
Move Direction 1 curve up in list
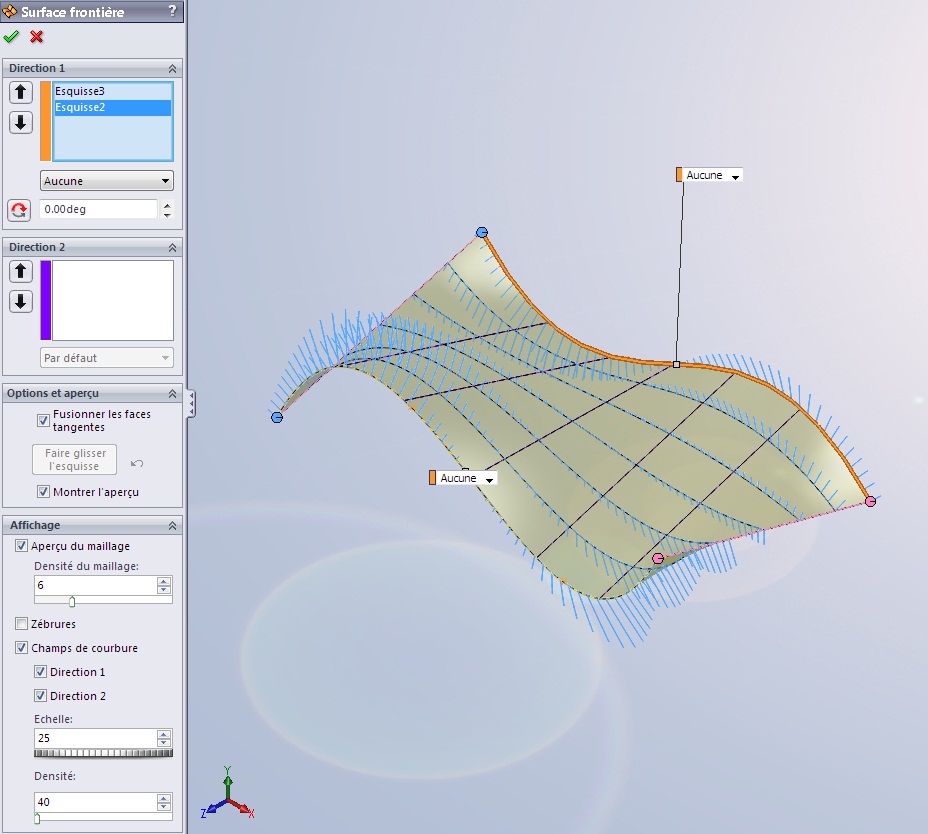tap(21, 93)
